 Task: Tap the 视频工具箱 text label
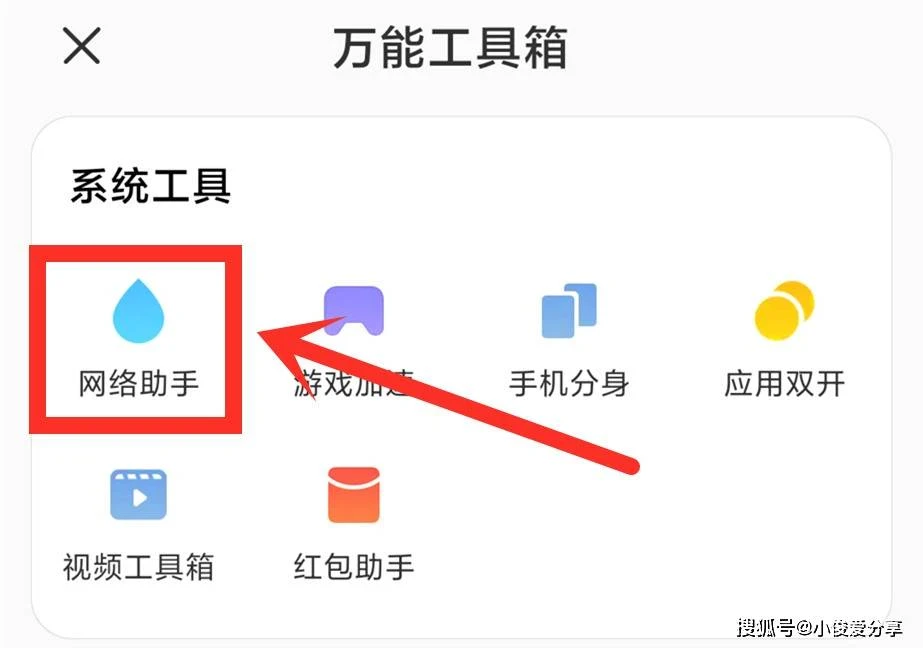coord(138,567)
